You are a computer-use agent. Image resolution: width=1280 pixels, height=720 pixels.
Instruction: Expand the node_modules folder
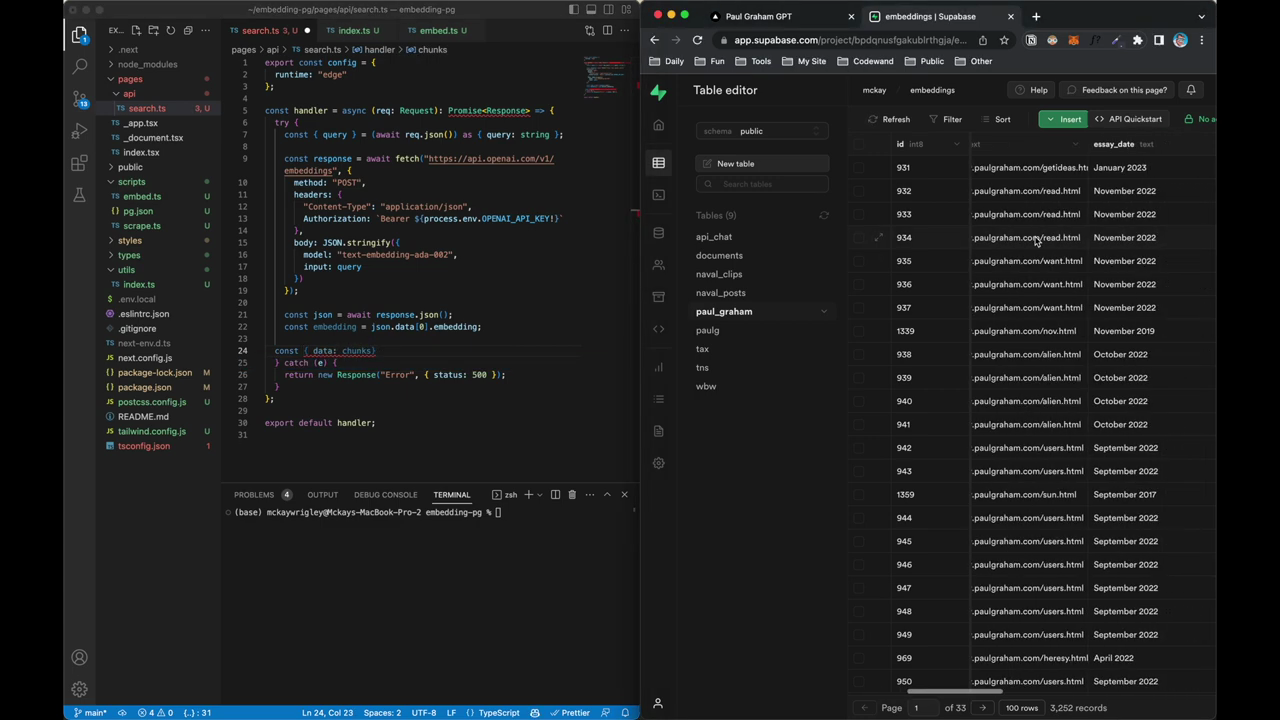[147, 64]
